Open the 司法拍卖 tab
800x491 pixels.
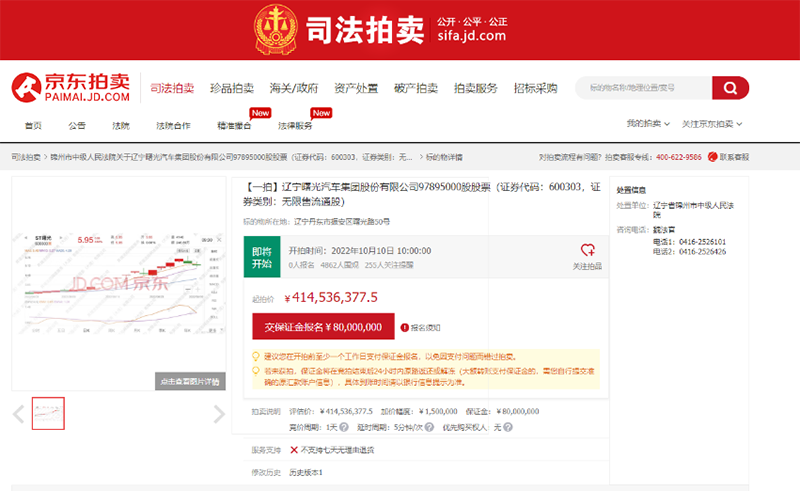coord(172,88)
